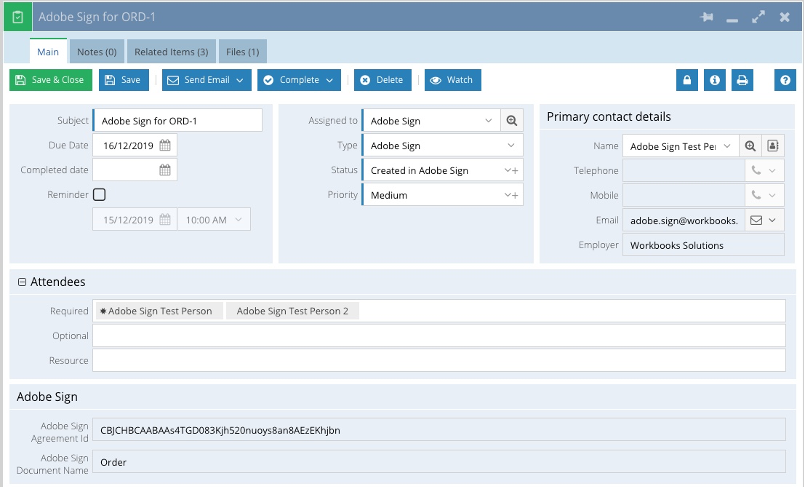Open the Completed date calendar picker
The height and width of the screenshot is (487, 804).
pyautogui.click(x=165, y=170)
